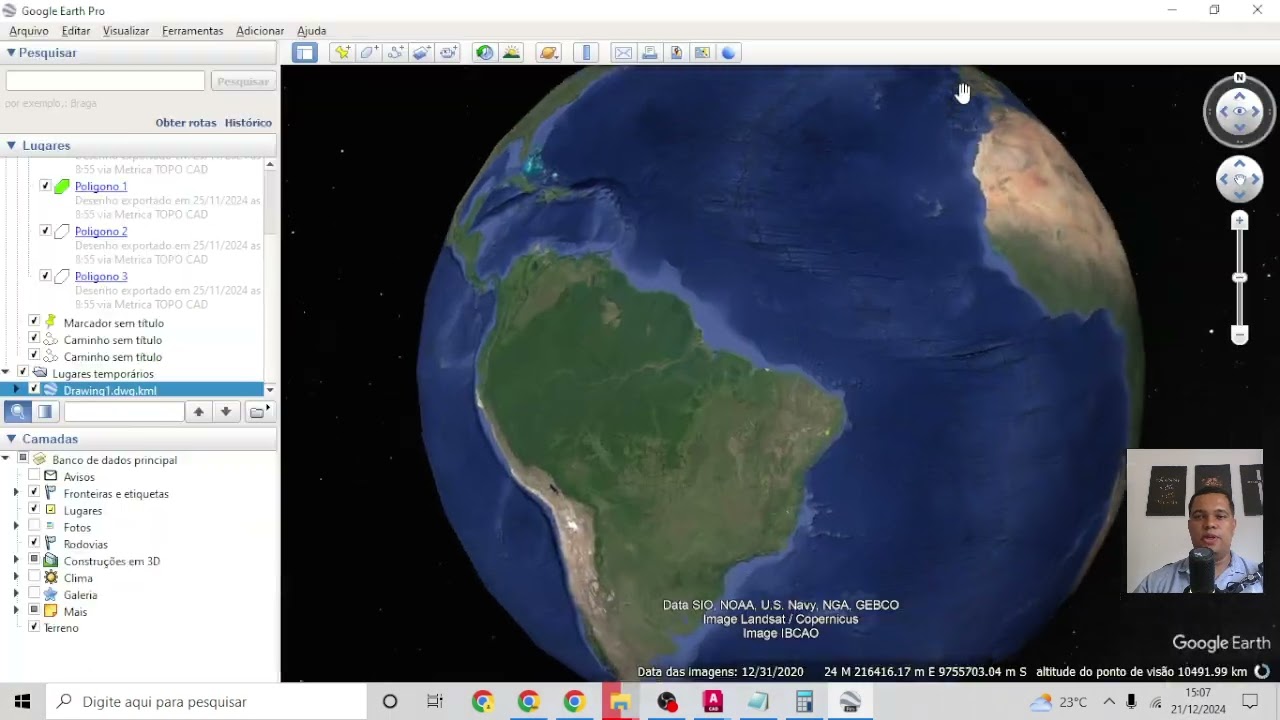Open the Ajuda menu

312,31
